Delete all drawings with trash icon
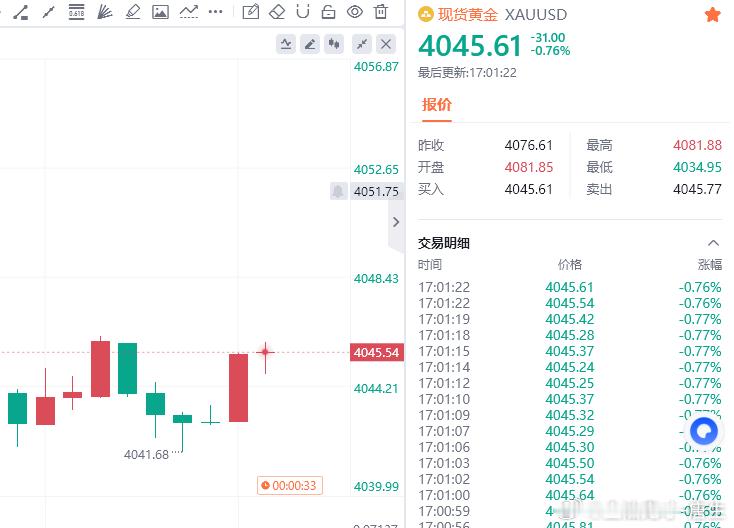734x528 pixels. [x=381, y=12]
